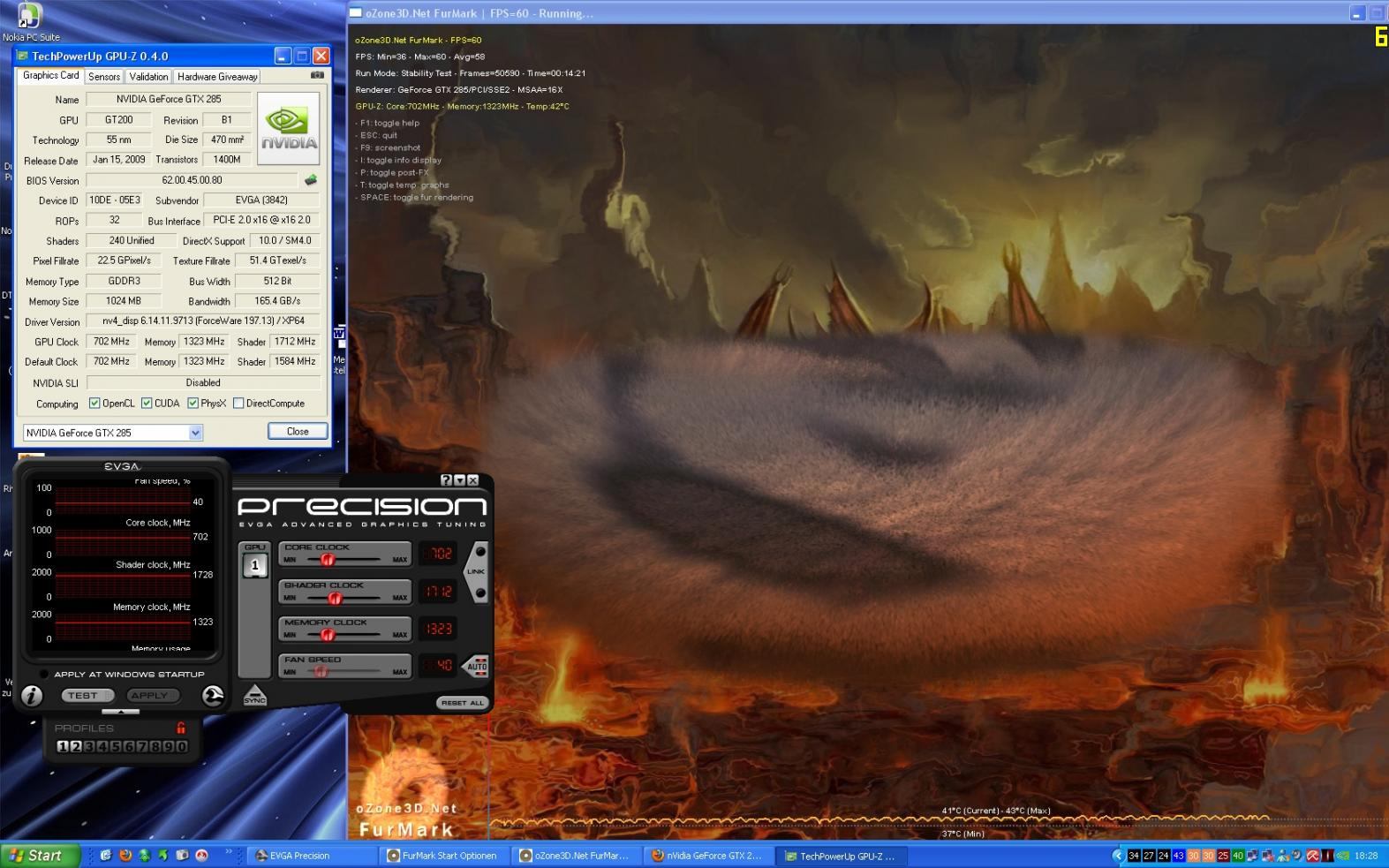Click tray temperature icon showing 25
The width and height of the screenshot is (1389, 868).
click(1223, 856)
